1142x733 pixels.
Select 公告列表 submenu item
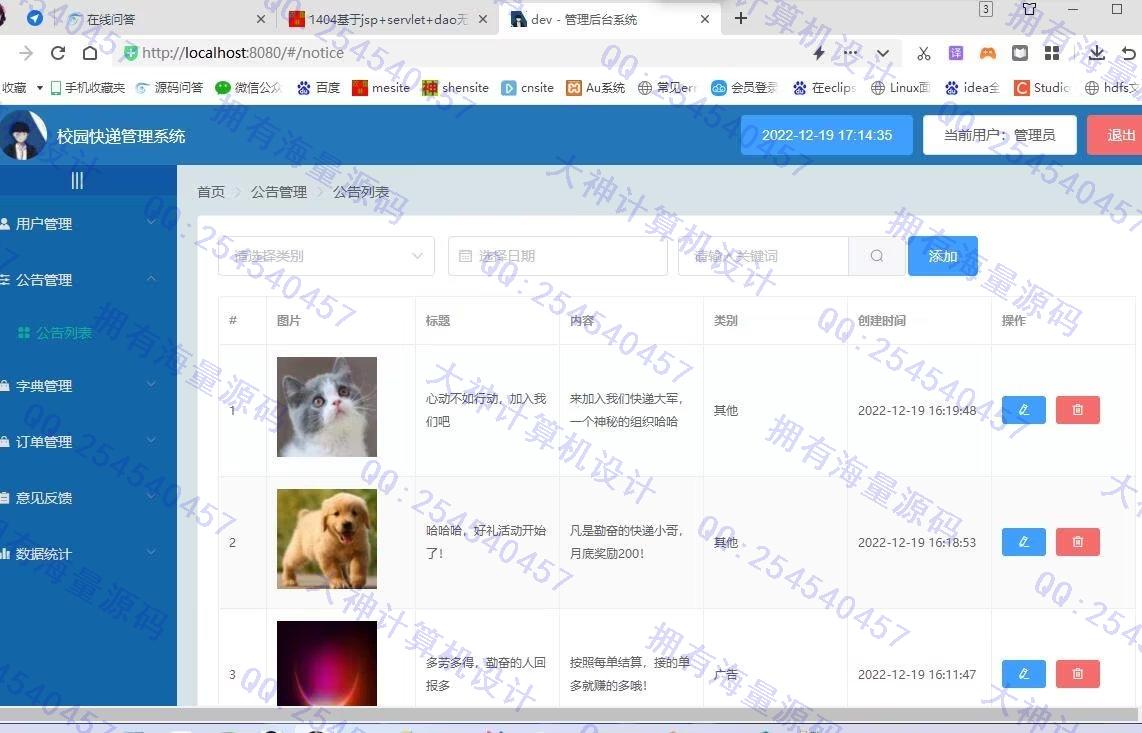pyautogui.click(x=64, y=333)
